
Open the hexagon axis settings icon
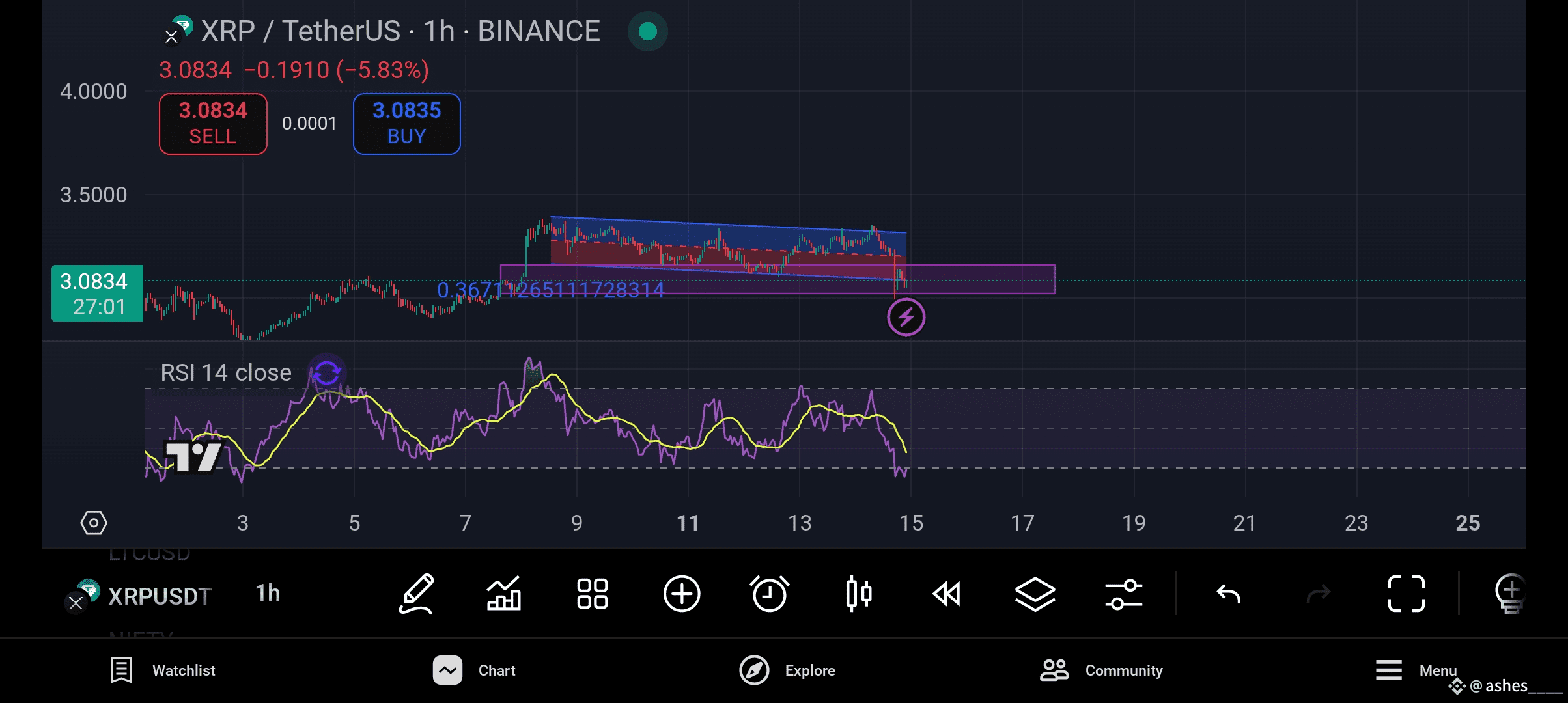point(94,523)
